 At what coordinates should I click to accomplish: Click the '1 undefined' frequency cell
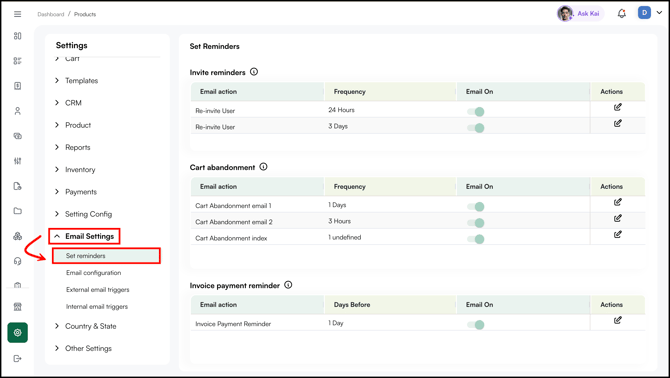344,237
